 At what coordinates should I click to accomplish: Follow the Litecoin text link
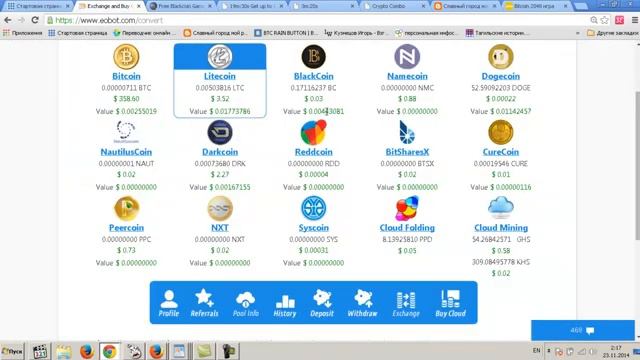point(220,76)
